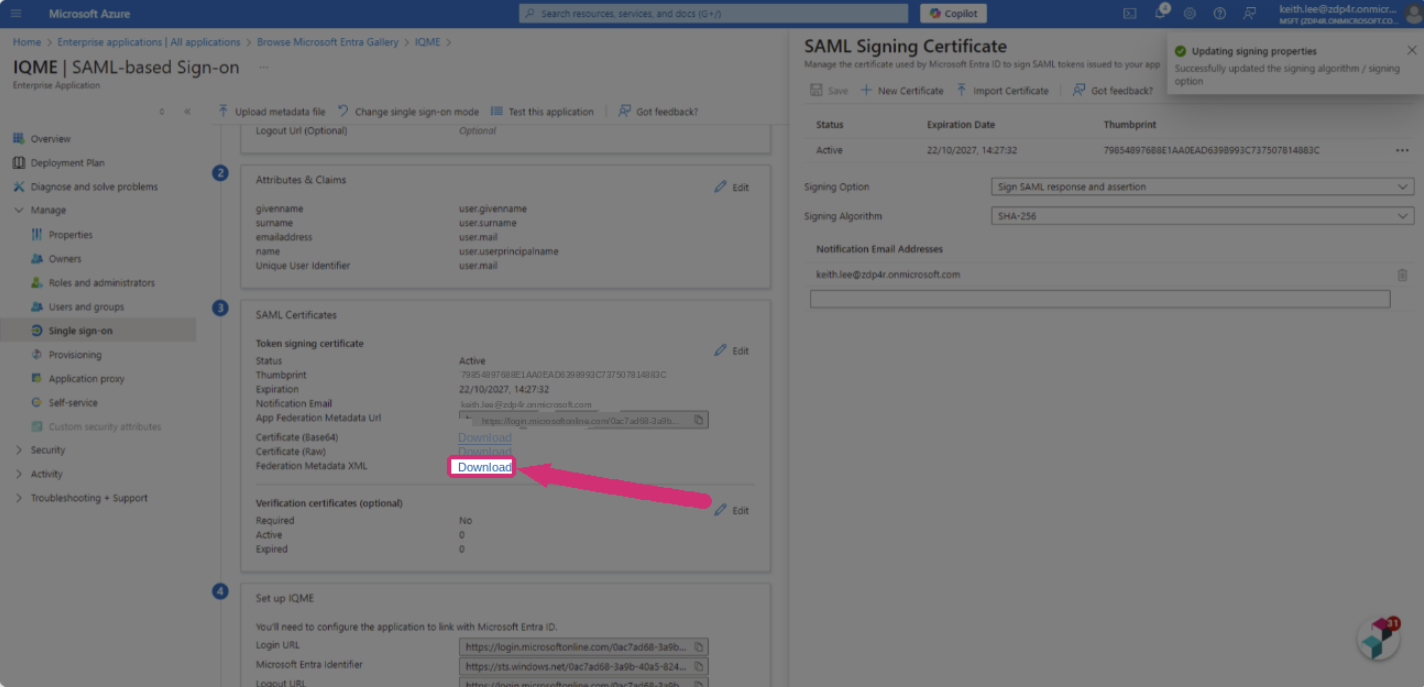Click the Expiration Date column header
This screenshot has height=687, width=1424.
(x=961, y=125)
